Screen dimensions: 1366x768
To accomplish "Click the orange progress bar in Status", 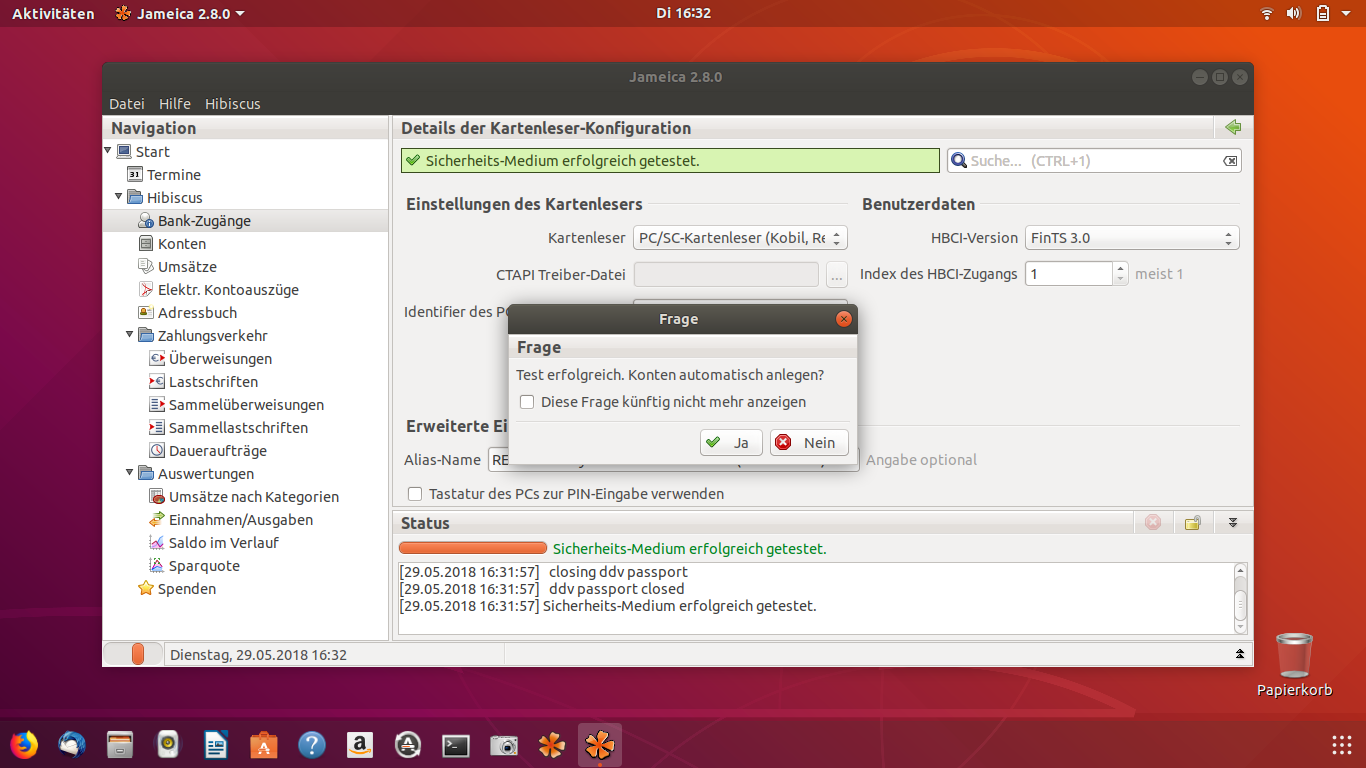I will pyautogui.click(x=473, y=548).
